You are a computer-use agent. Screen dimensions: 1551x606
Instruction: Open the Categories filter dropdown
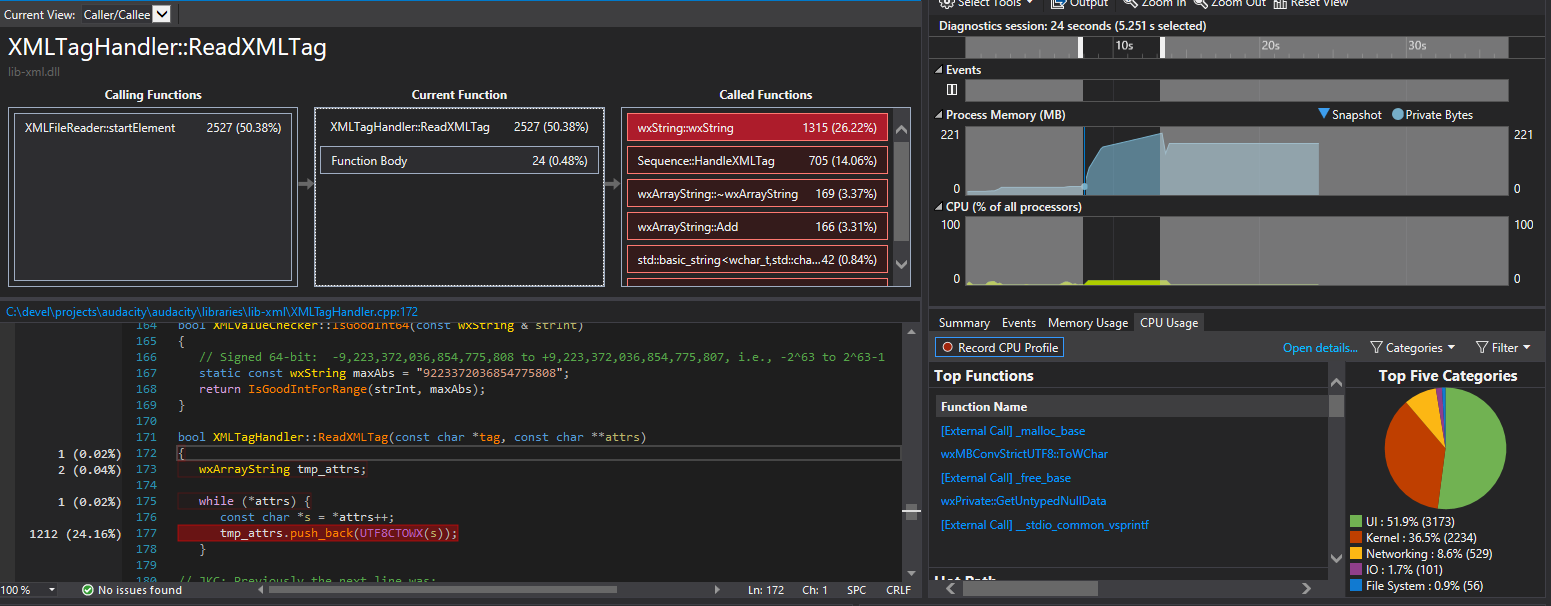tap(1413, 348)
